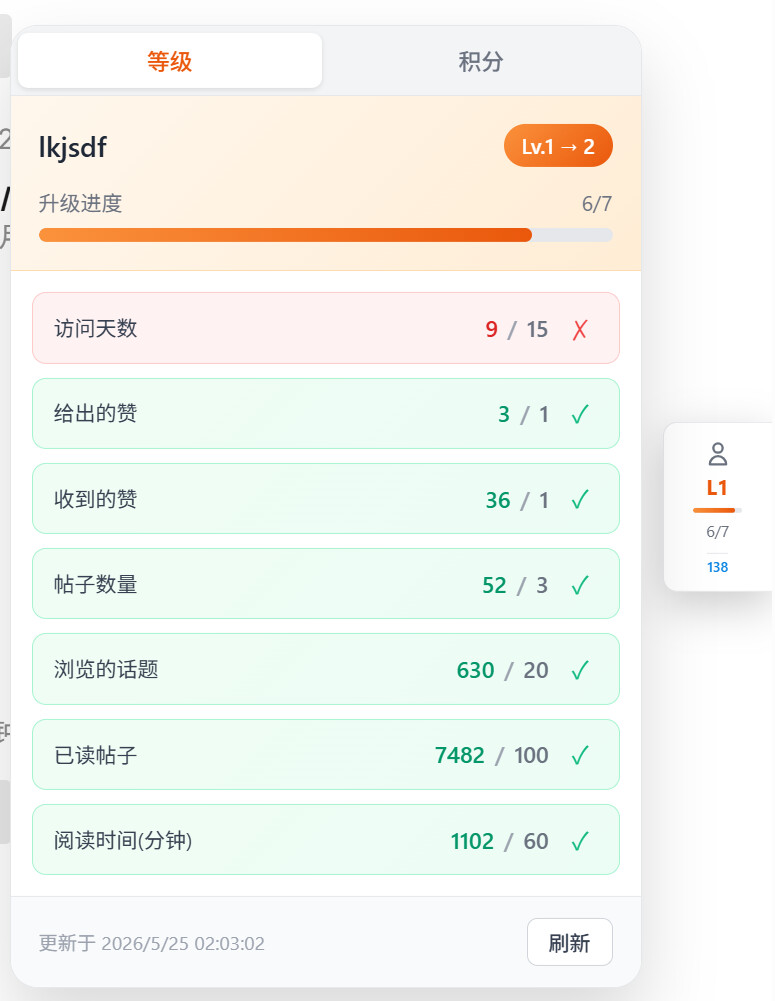Click the checkmark icon on 收到的赞
Screen dimensions: 775x1001
[580, 499]
